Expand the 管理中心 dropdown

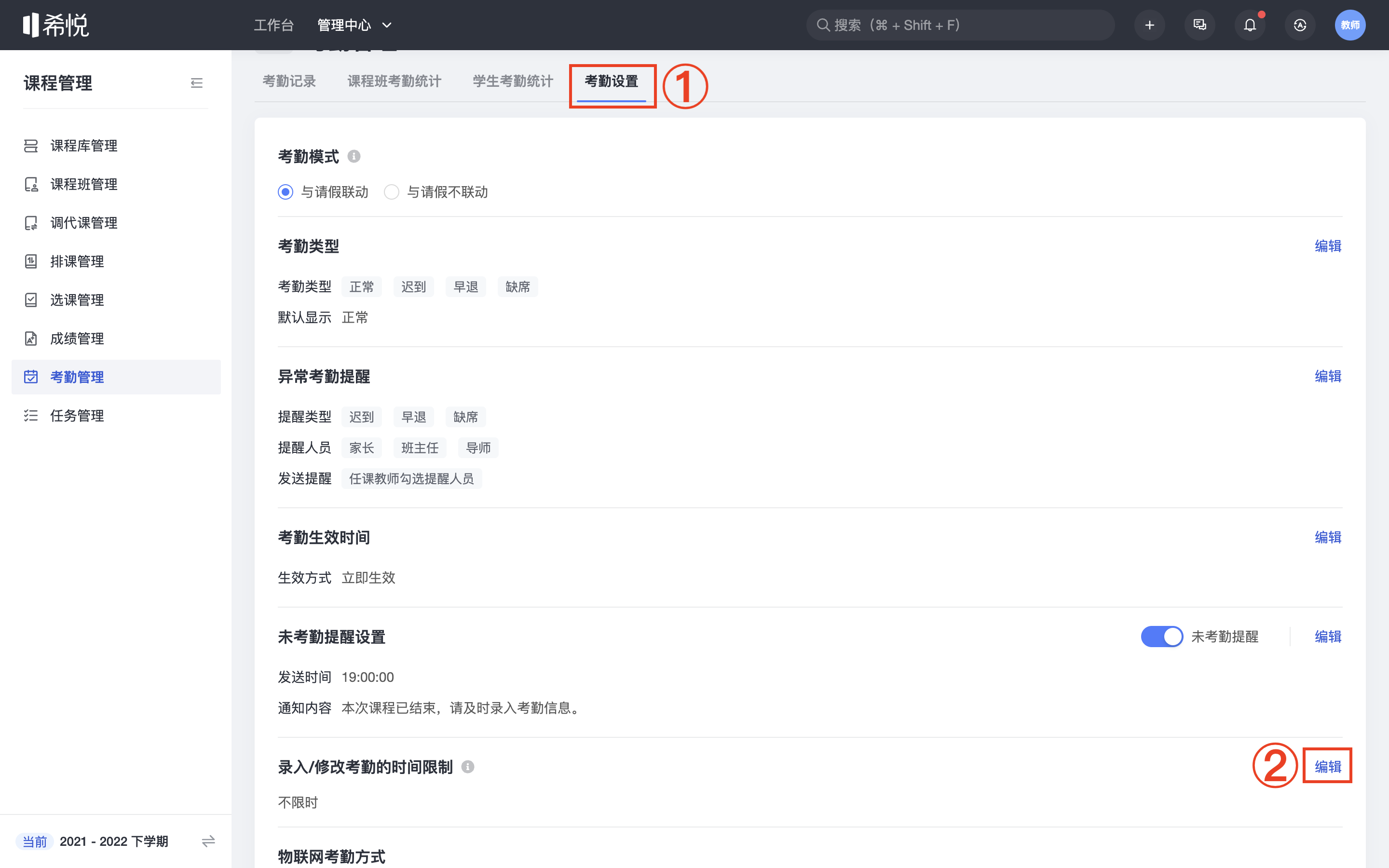354,25
